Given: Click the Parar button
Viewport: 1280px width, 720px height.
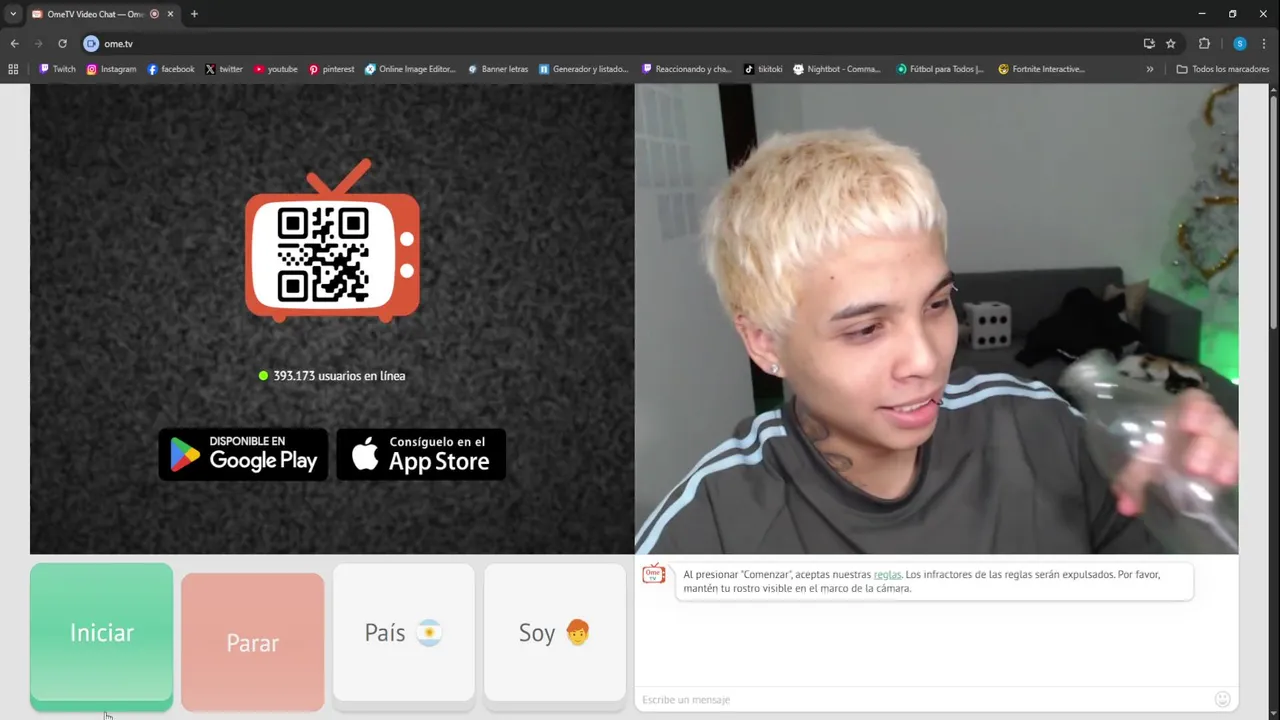Looking at the screenshot, I should coord(252,642).
